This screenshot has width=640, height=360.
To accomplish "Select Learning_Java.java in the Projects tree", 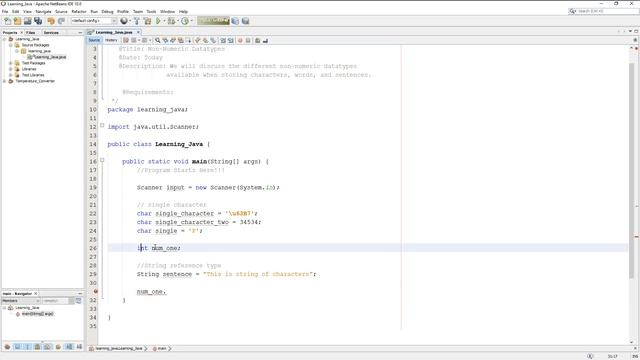I will point(50,57).
